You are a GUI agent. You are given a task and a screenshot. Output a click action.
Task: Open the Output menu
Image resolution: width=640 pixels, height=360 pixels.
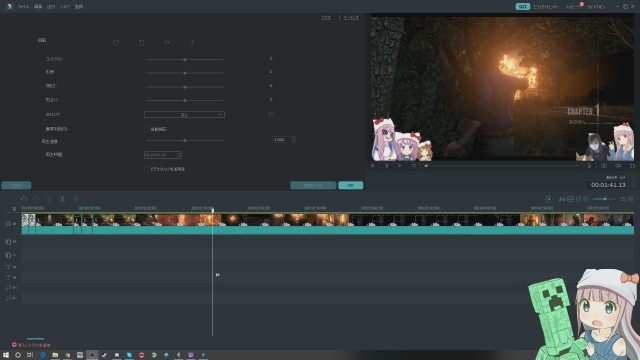tap(51, 7)
